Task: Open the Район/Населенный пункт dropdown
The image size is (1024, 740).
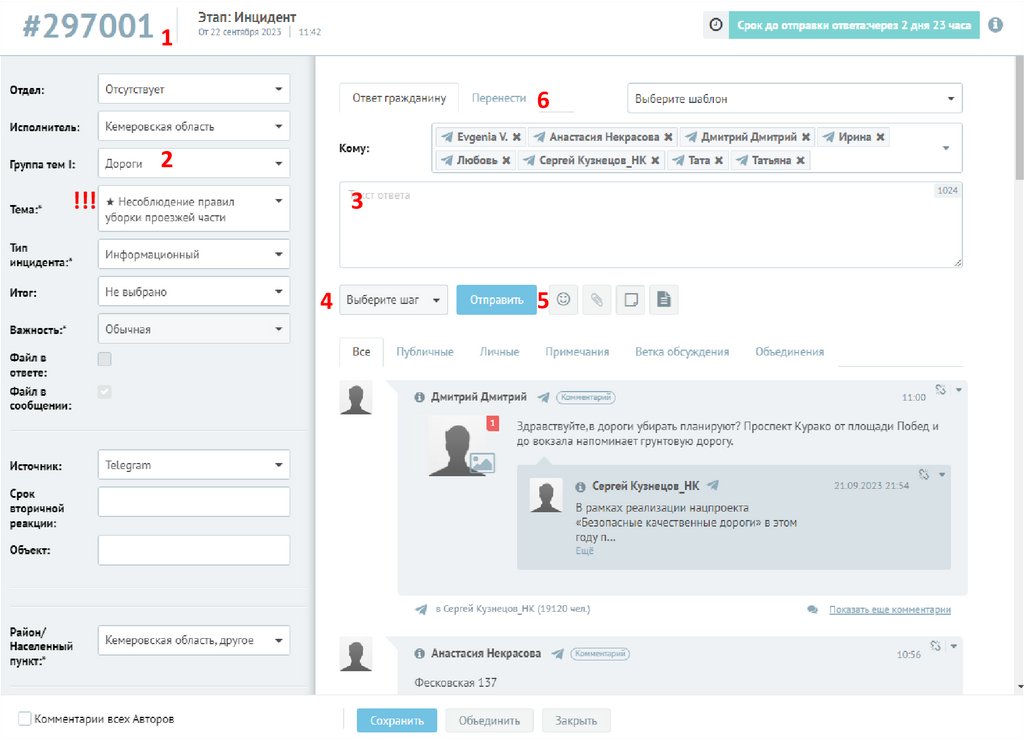Action: coord(194,640)
